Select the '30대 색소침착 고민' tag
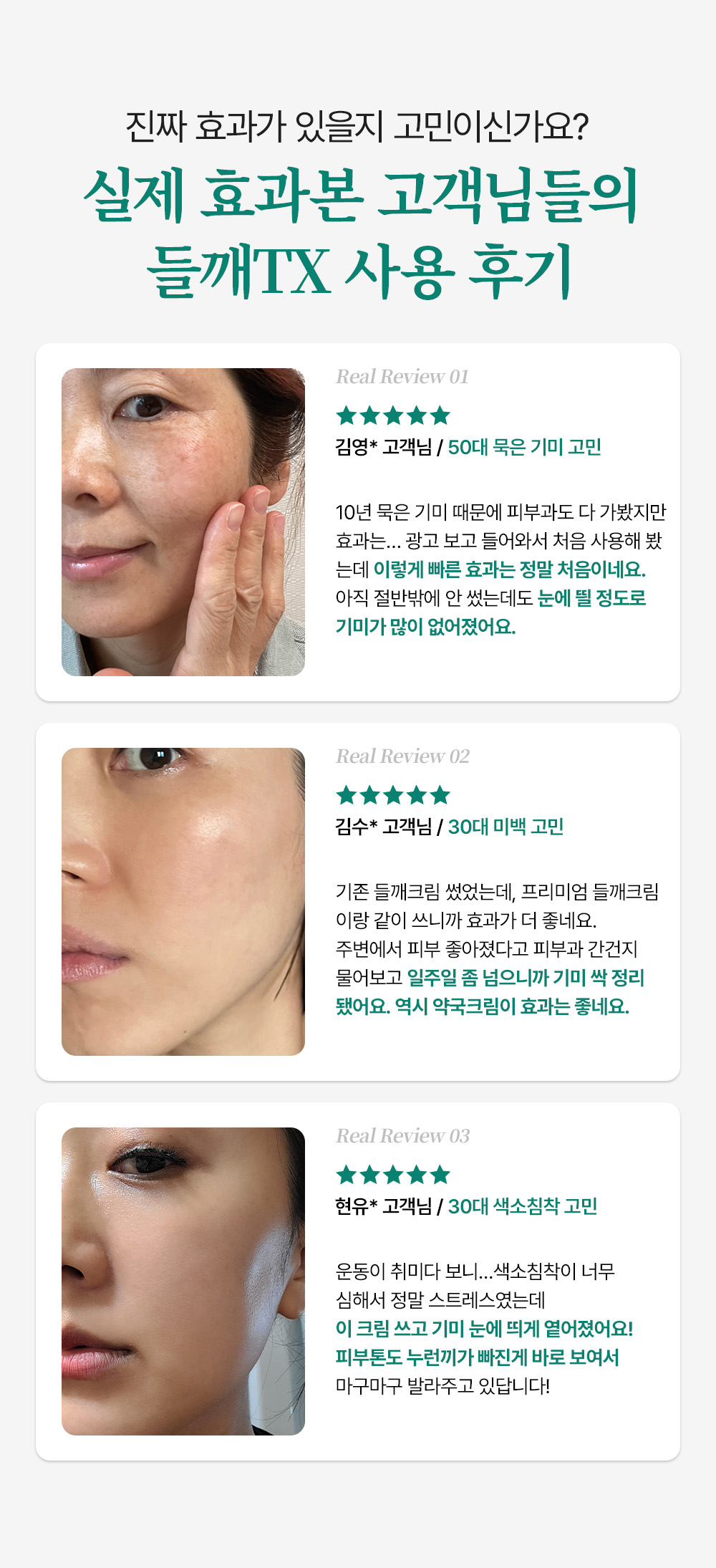Viewport: 716px width, 1568px height. click(x=523, y=1207)
